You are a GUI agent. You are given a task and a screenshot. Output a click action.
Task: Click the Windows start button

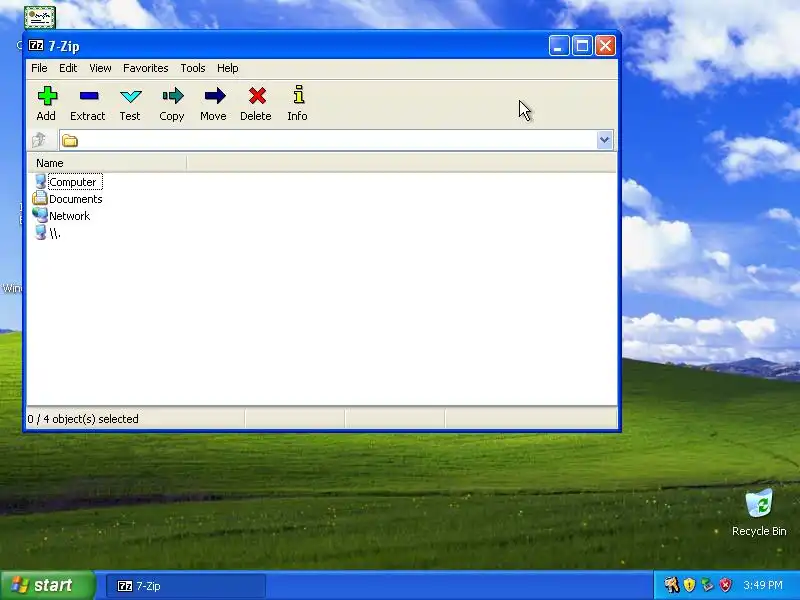pyautogui.click(x=47, y=585)
